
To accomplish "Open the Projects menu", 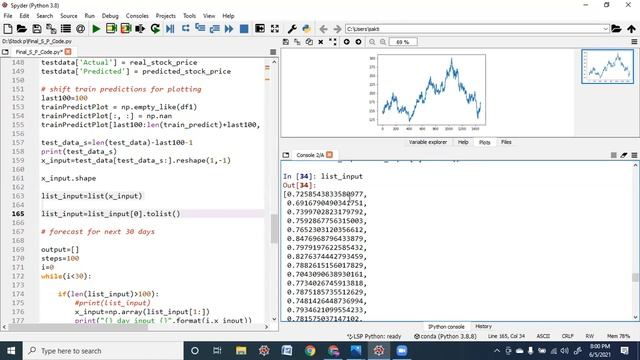I will click(x=165, y=16).
